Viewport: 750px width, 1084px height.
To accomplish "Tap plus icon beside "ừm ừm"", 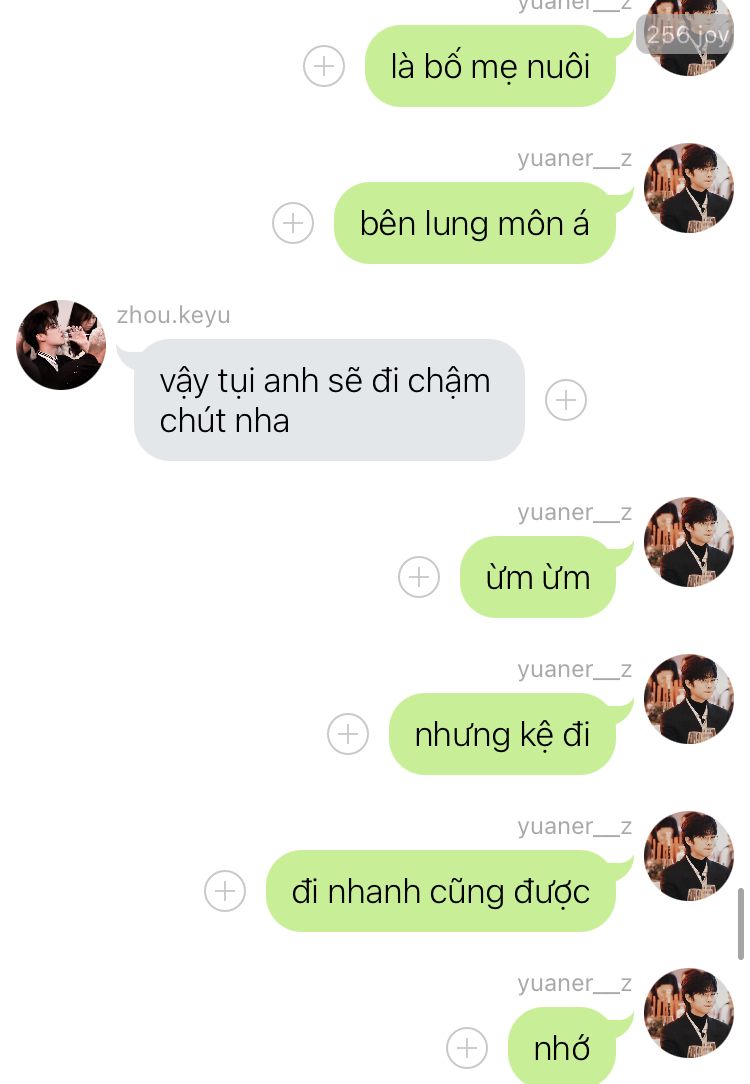I will click(418, 577).
